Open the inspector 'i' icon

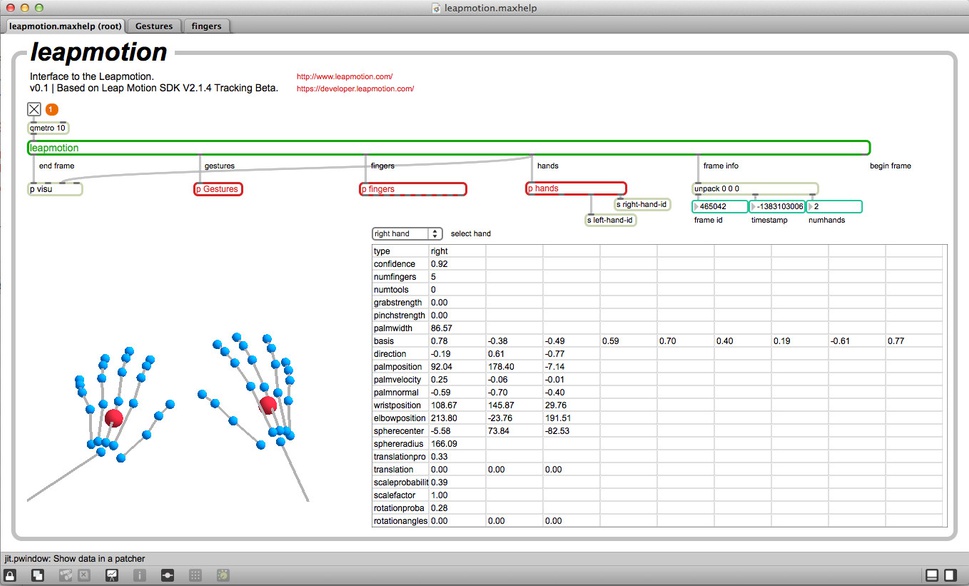click(140, 575)
